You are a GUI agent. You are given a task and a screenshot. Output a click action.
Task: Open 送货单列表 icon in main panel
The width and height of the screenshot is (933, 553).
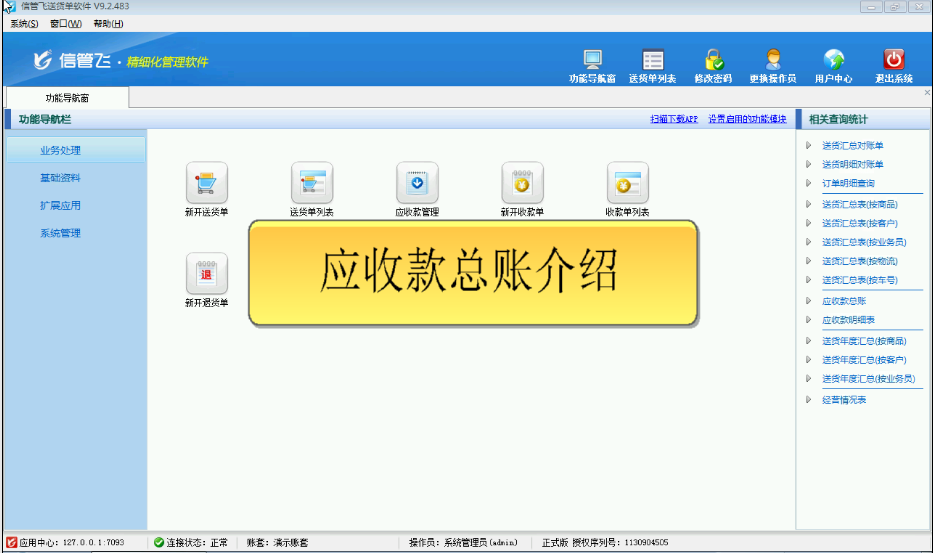pos(311,183)
